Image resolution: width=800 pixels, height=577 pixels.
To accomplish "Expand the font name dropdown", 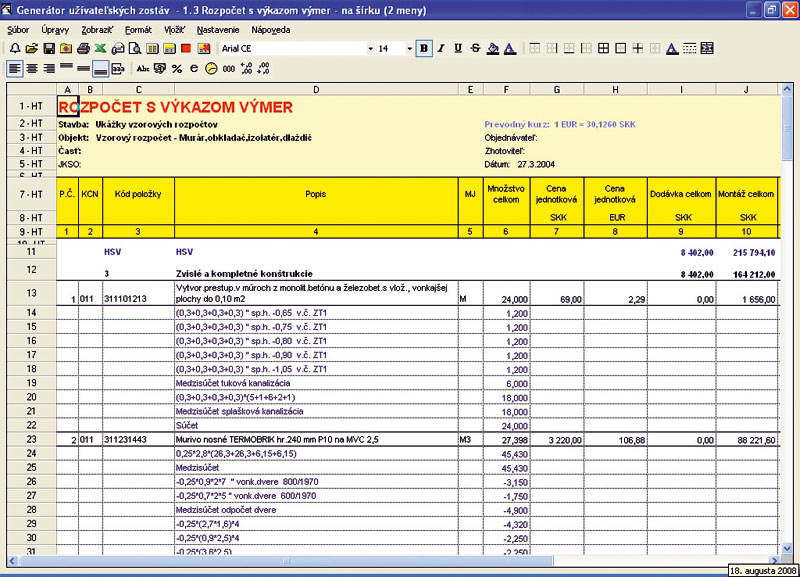I will [370, 49].
